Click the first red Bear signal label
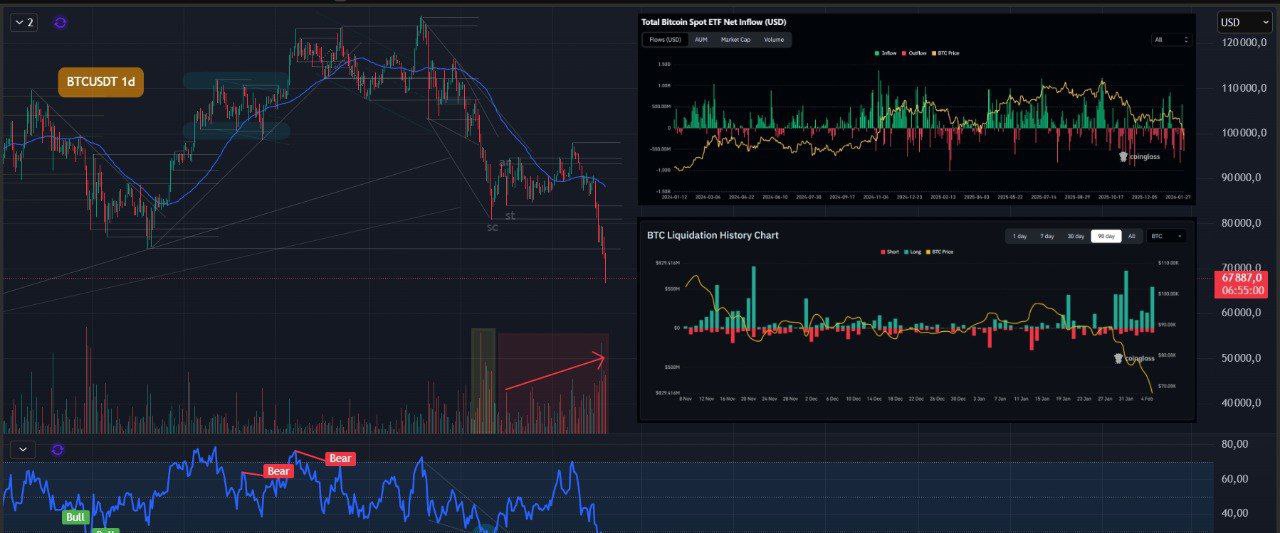The image size is (1280, 533). tap(278, 471)
